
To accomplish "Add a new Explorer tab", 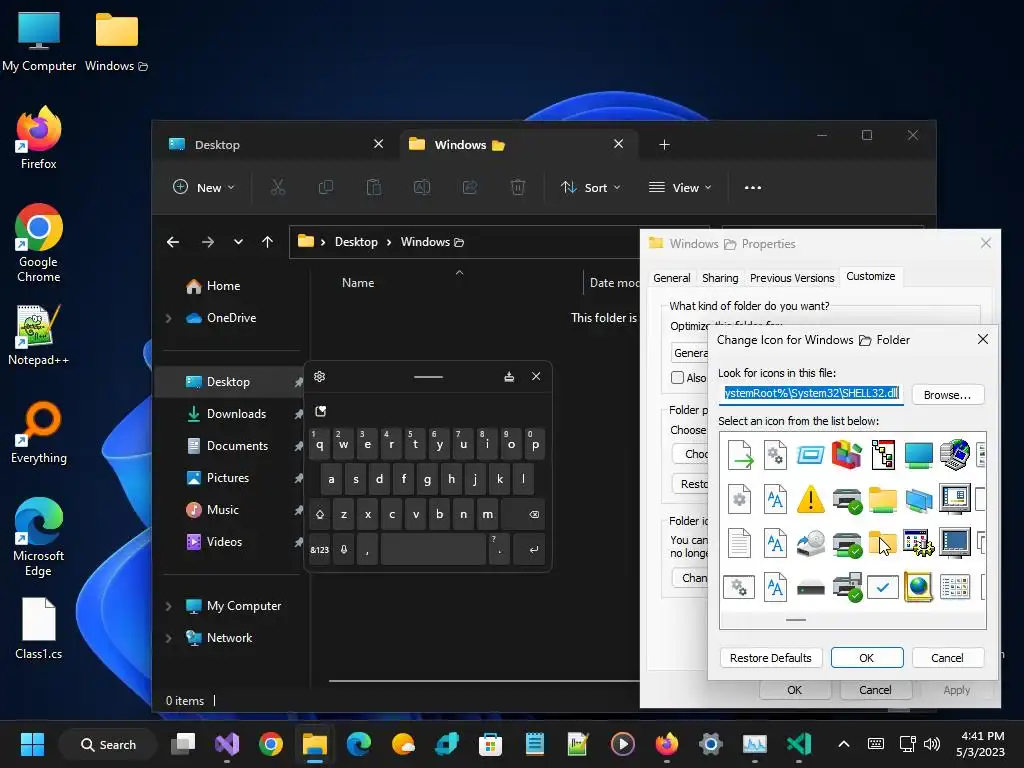I will (664, 144).
